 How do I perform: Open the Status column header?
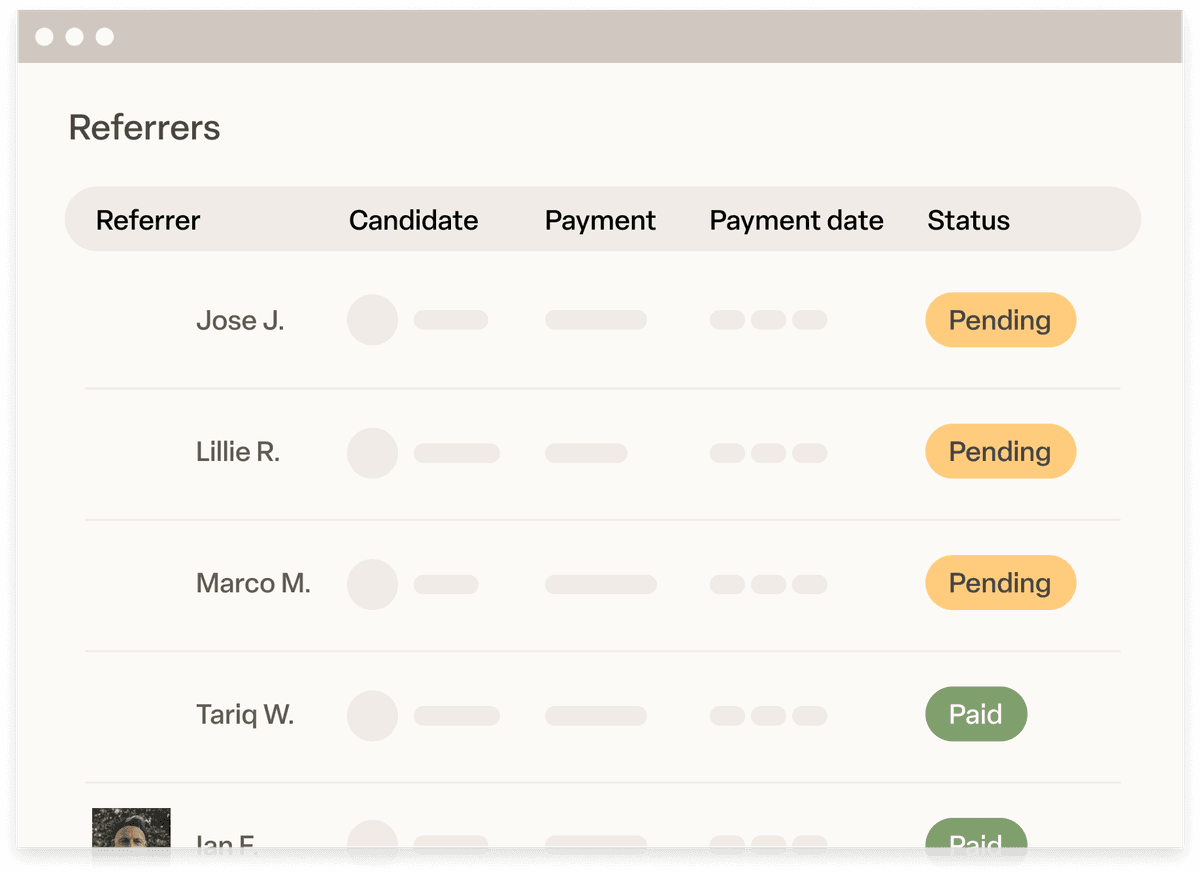pos(968,220)
